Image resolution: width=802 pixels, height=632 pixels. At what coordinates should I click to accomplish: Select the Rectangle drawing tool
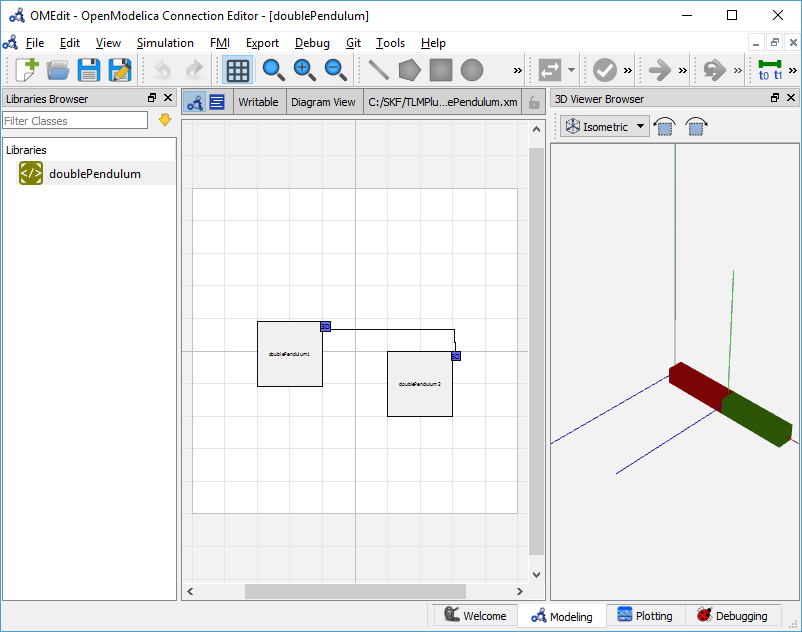440,70
